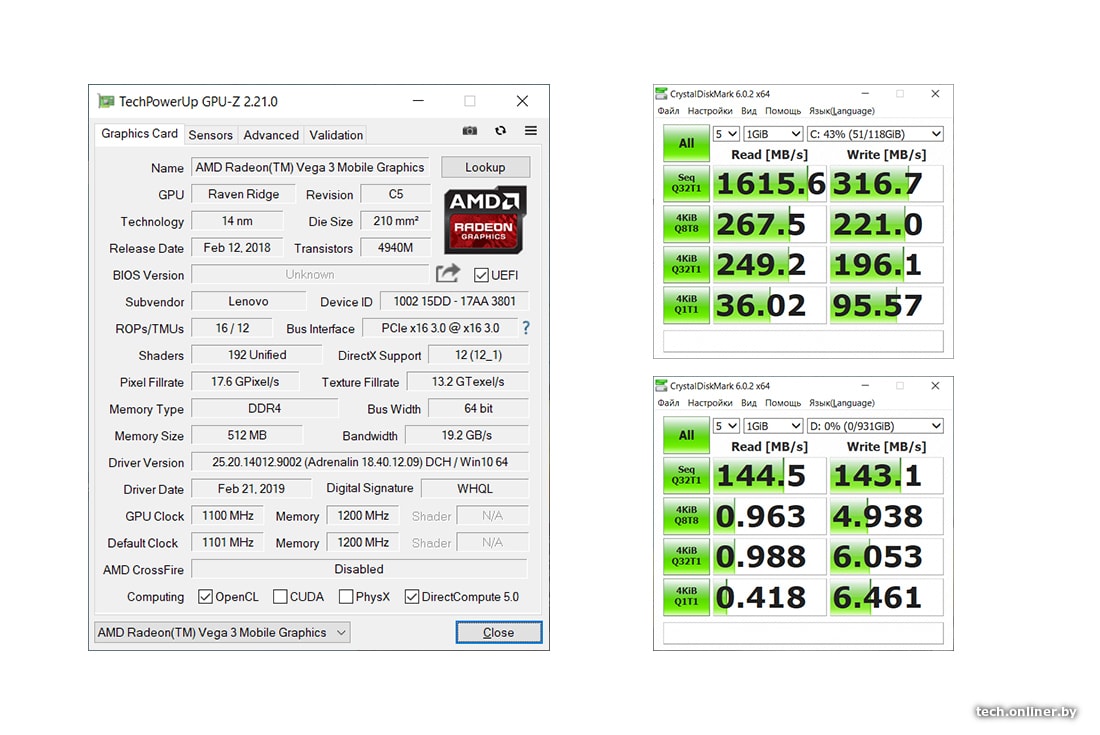Open 1GiB size dropdown in C: drive window
The width and height of the screenshot is (1100, 735).
tap(773, 134)
